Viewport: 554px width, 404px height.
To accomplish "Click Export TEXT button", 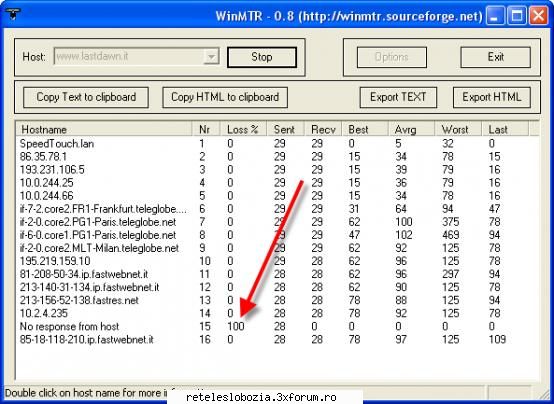I will tap(398, 97).
